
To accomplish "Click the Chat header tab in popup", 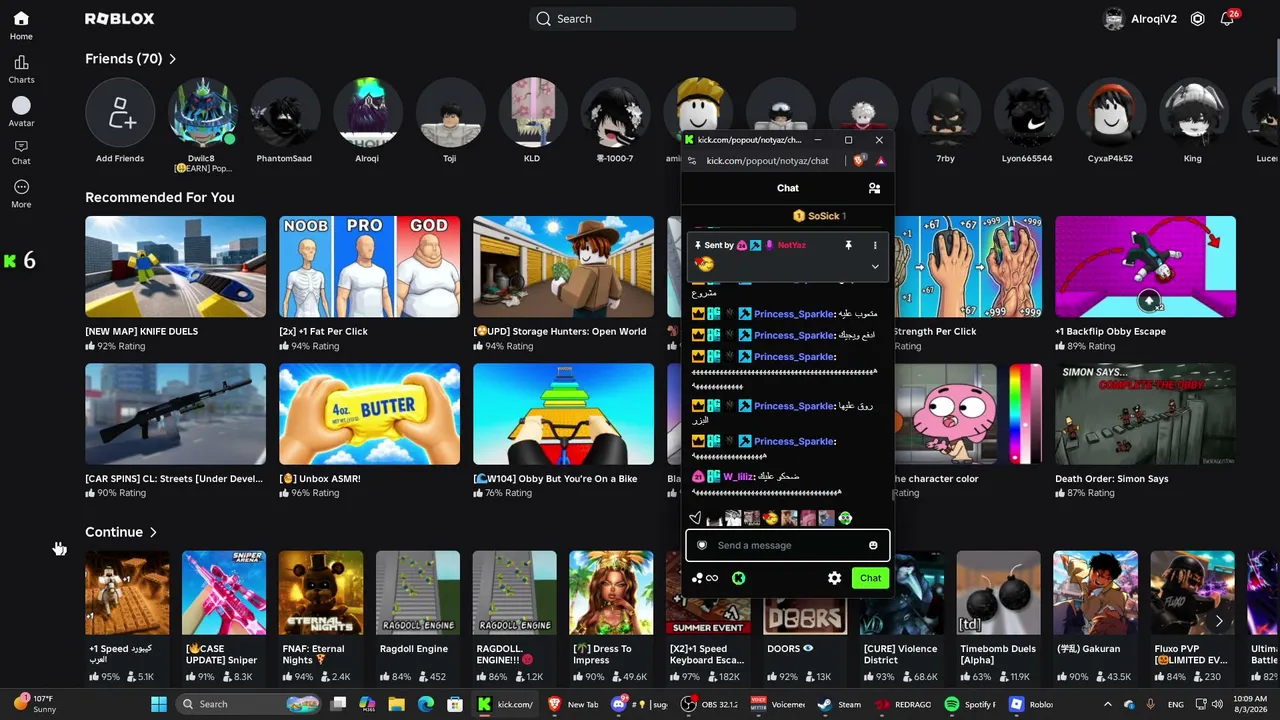I will point(788,188).
